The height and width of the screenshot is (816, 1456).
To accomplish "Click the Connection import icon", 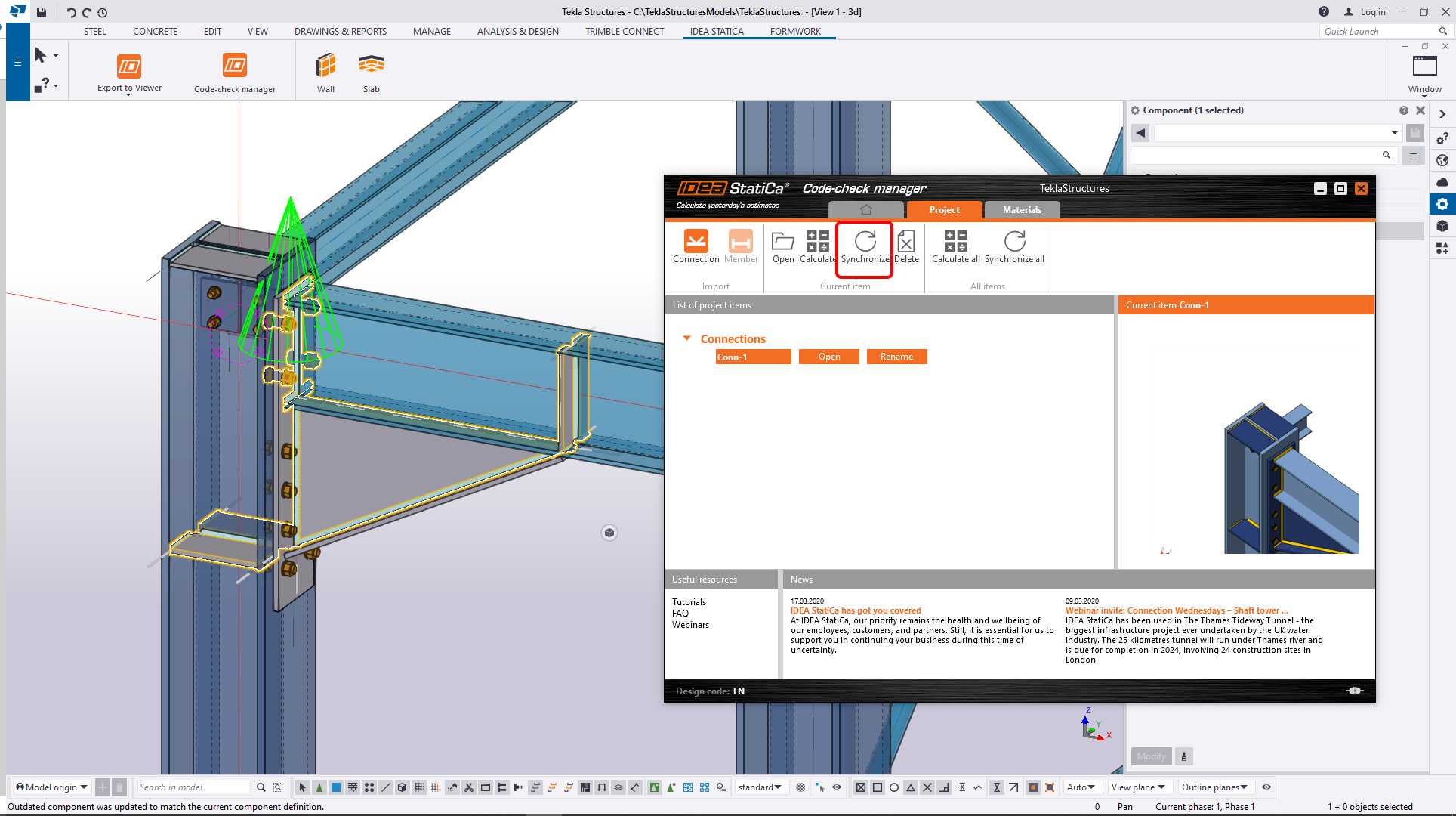I will [x=696, y=242].
